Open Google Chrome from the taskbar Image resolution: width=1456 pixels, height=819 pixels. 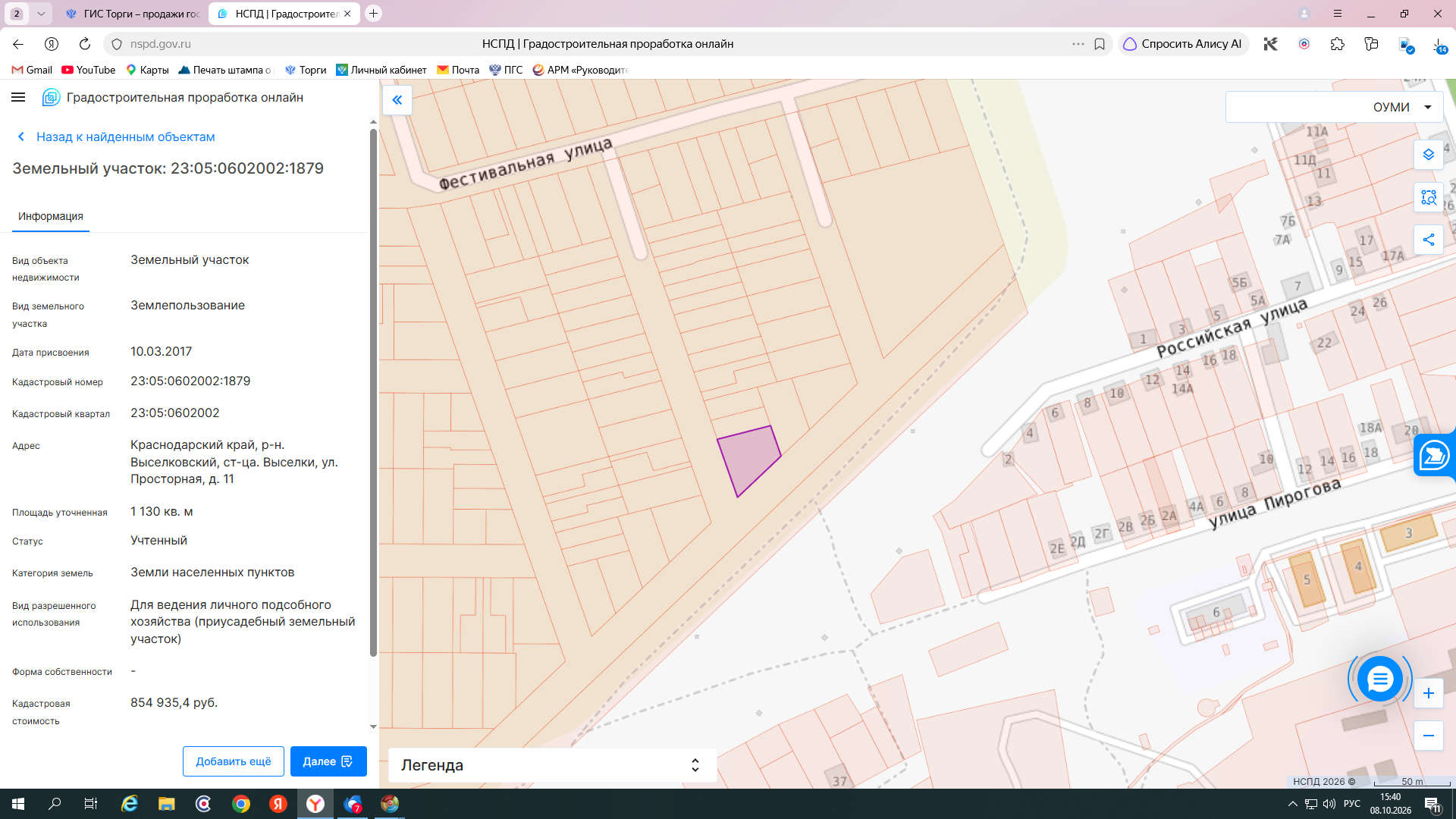241,804
